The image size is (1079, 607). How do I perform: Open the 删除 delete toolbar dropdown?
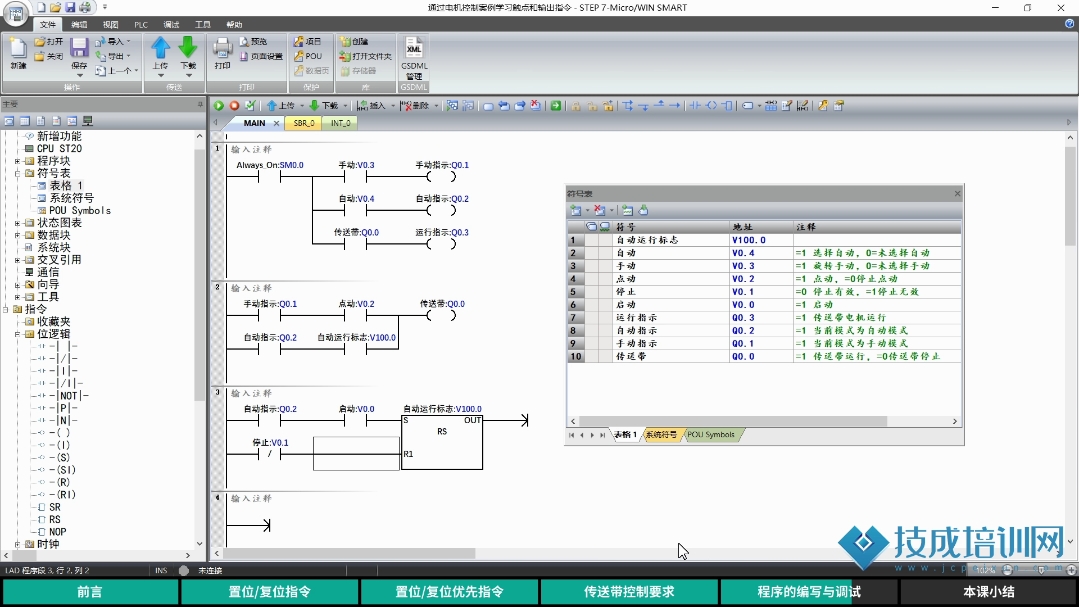click(436, 106)
